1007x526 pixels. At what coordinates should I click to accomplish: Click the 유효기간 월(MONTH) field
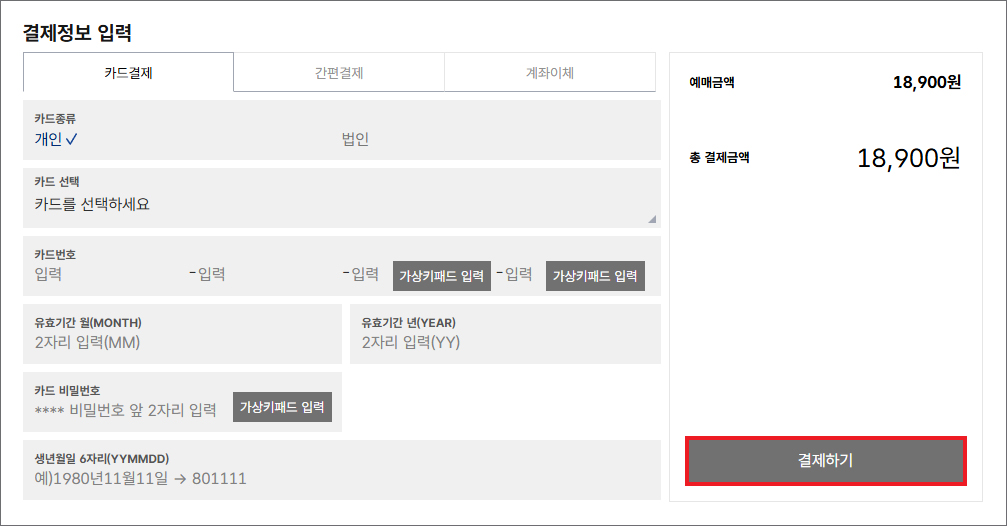coord(182,343)
